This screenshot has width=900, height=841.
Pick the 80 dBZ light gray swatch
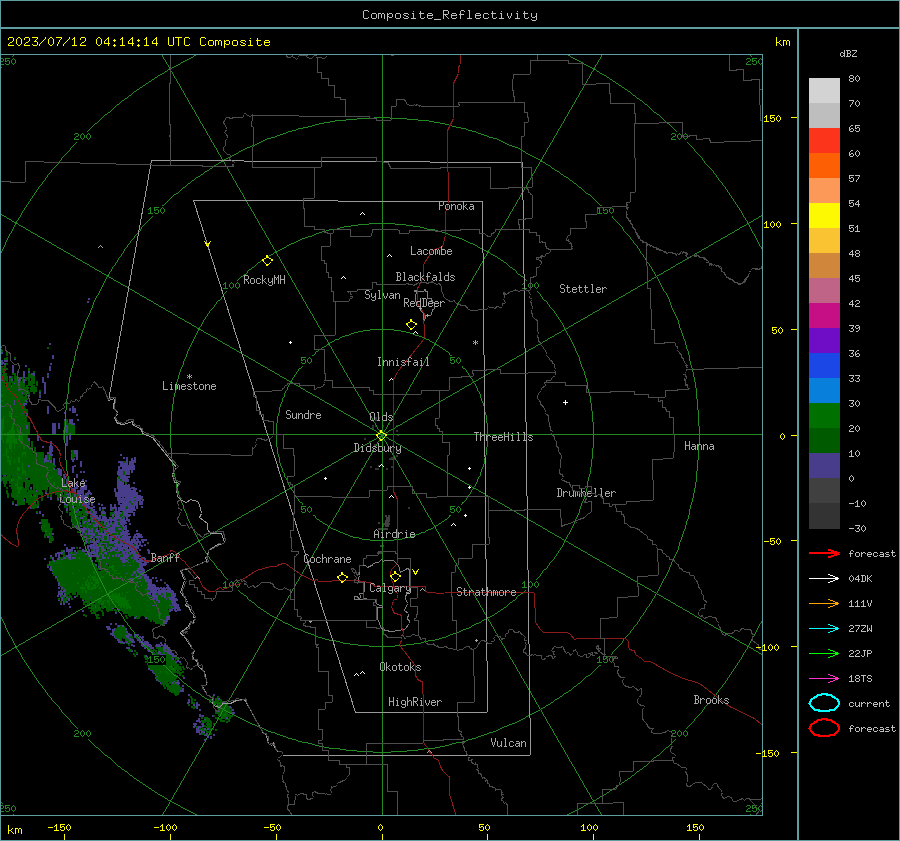pos(824,91)
